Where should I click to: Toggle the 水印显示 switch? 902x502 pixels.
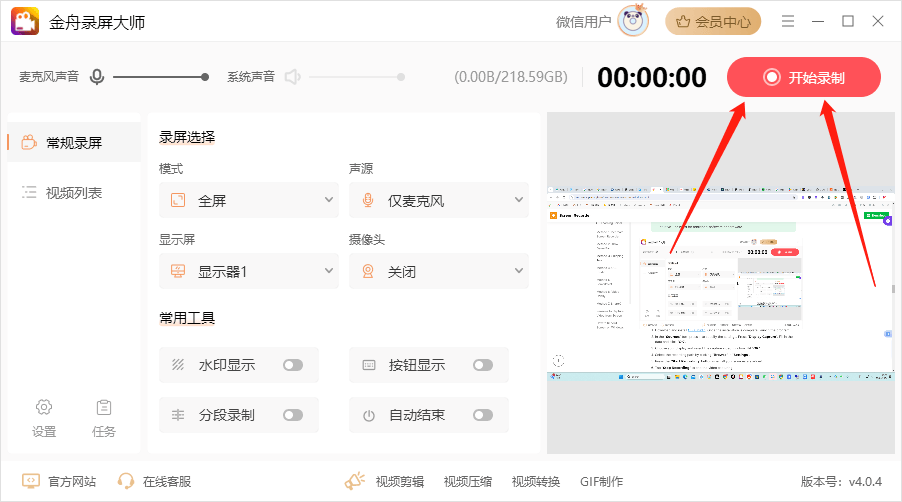pyautogui.click(x=293, y=365)
